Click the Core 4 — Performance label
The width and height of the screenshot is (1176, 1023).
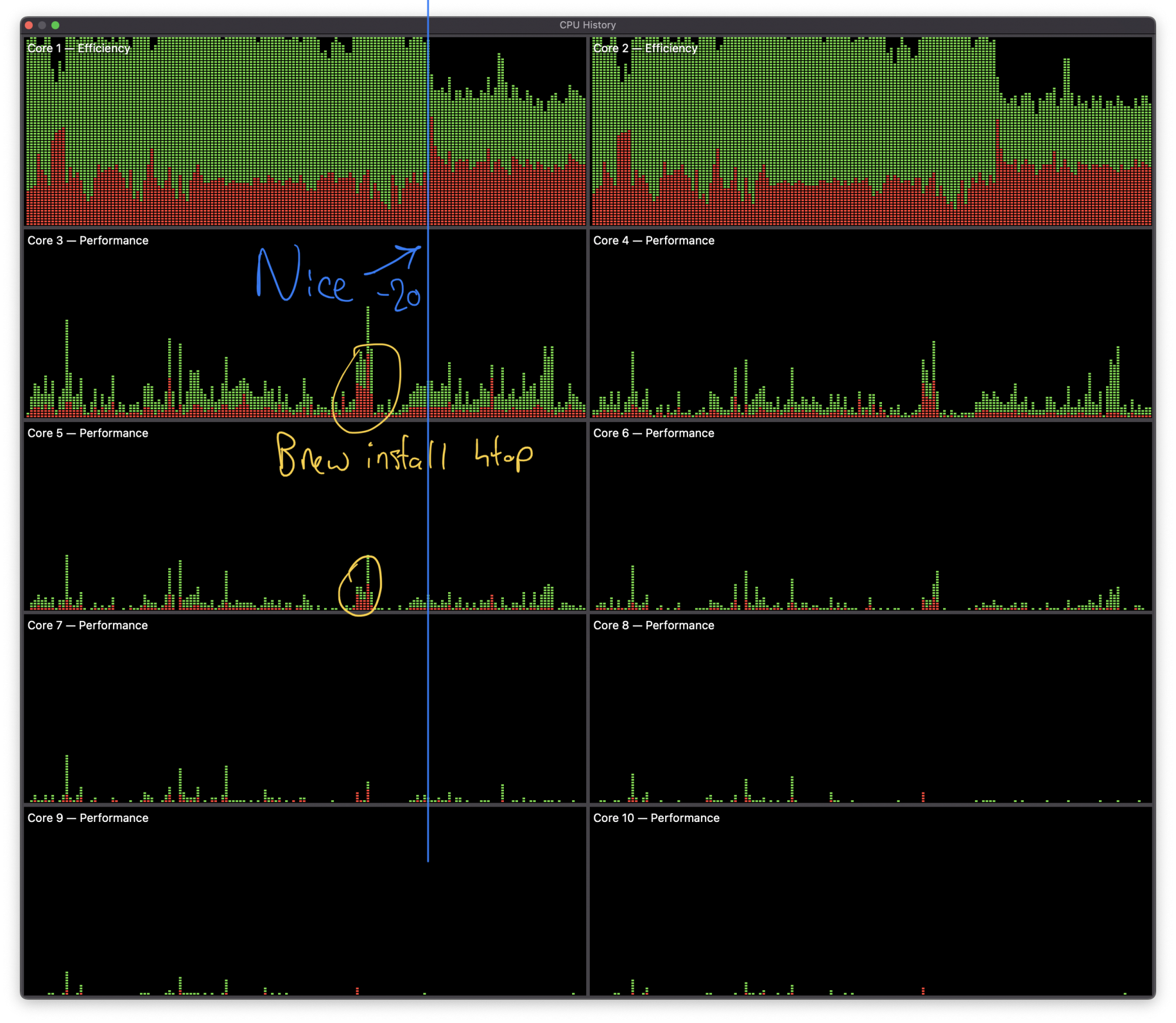[653, 240]
